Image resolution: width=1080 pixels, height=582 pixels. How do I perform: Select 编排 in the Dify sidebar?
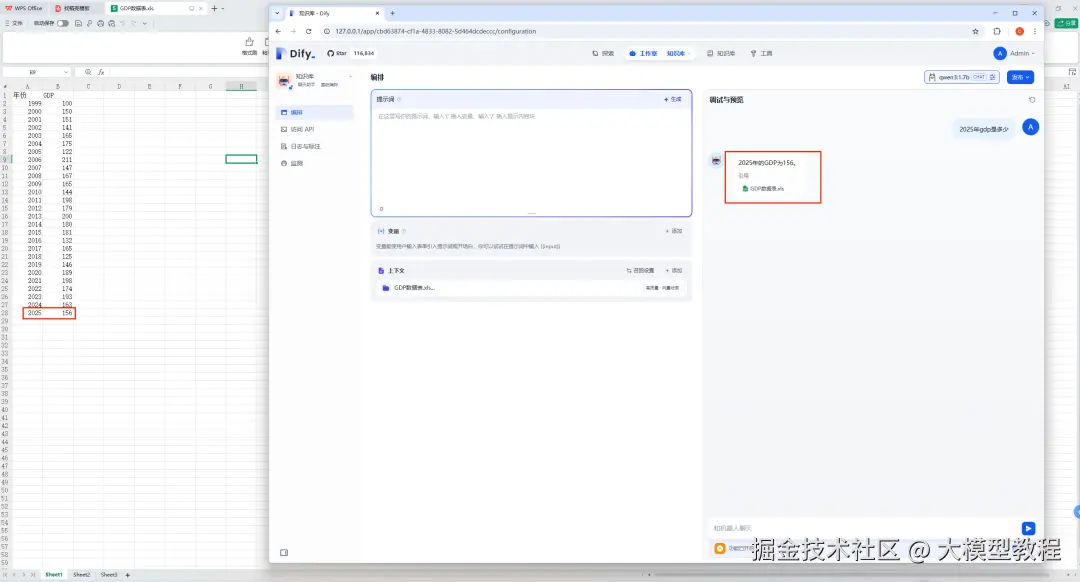pyautogui.click(x=316, y=112)
